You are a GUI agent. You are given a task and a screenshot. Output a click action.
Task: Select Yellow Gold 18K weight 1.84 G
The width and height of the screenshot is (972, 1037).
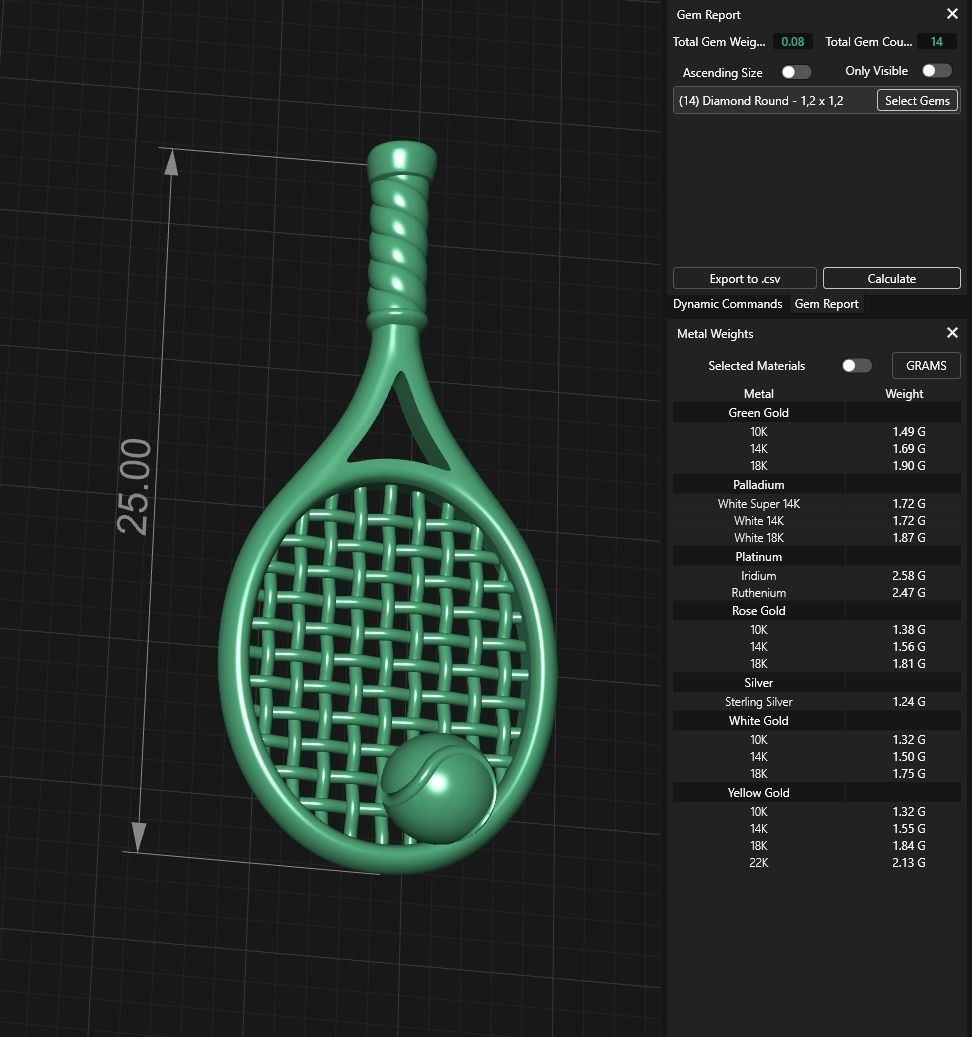(x=909, y=846)
